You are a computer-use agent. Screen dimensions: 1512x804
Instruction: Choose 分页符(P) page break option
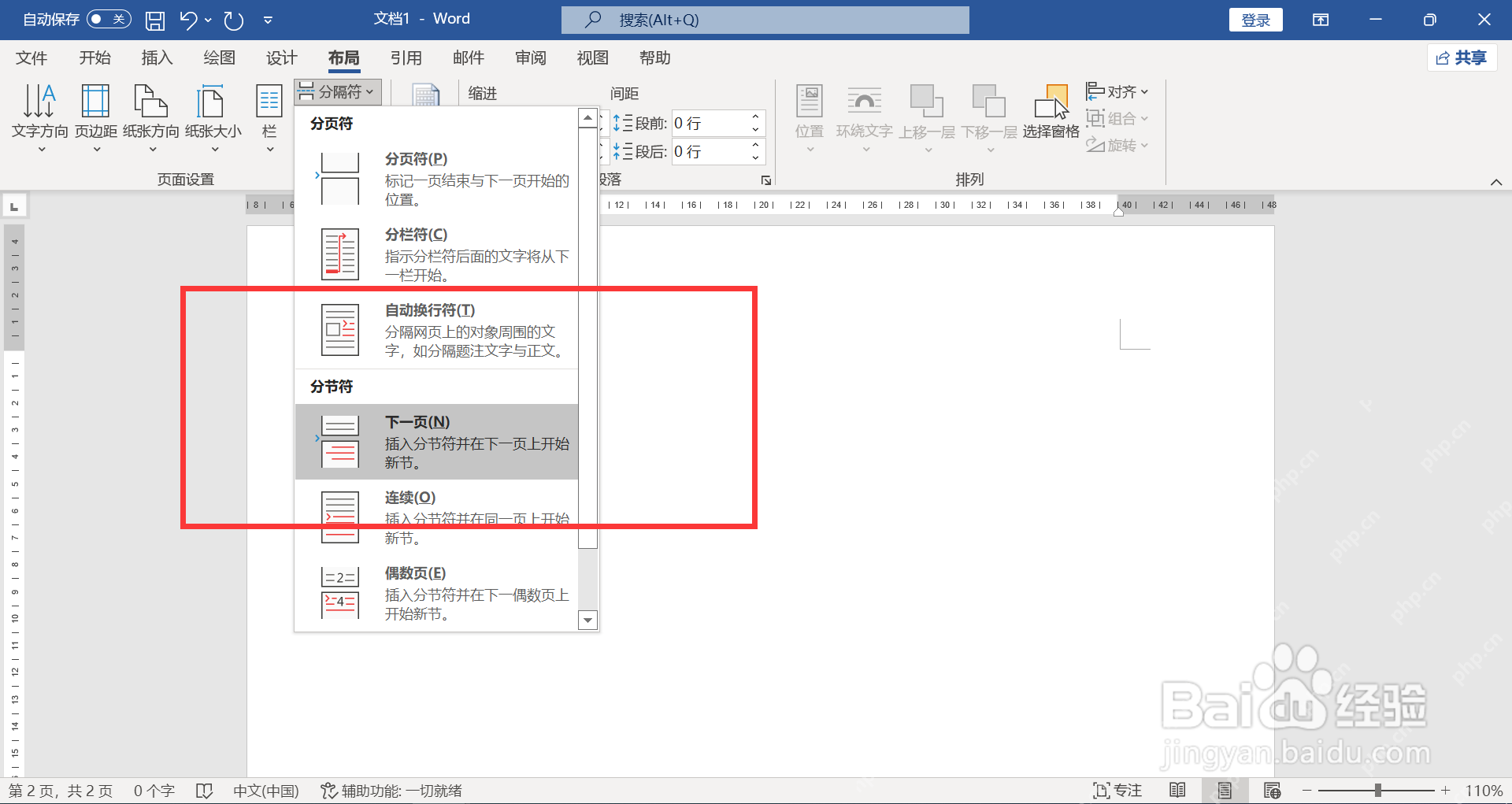[x=436, y=179]
